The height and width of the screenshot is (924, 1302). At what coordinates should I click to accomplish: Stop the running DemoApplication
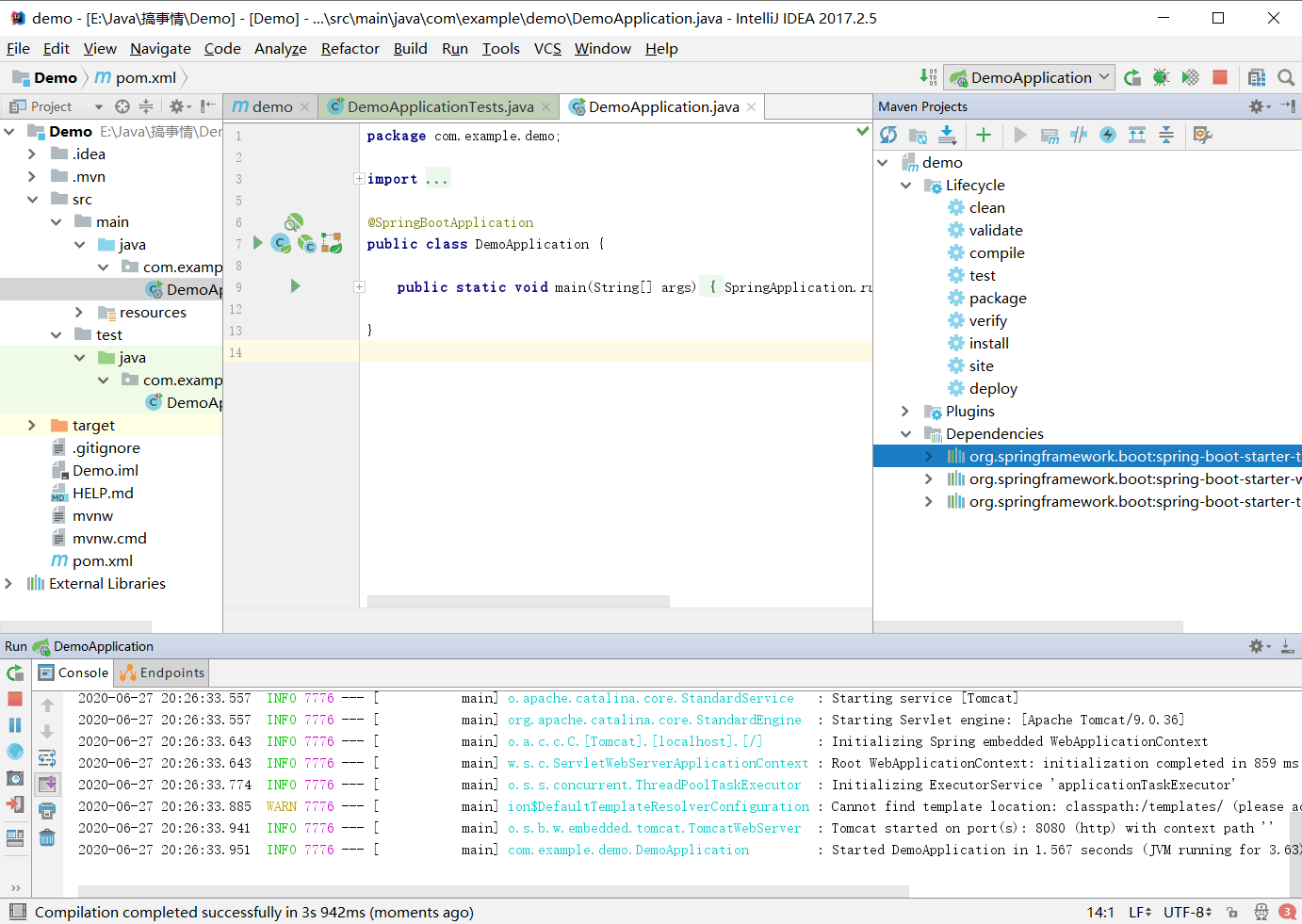(x=14, y=701)
